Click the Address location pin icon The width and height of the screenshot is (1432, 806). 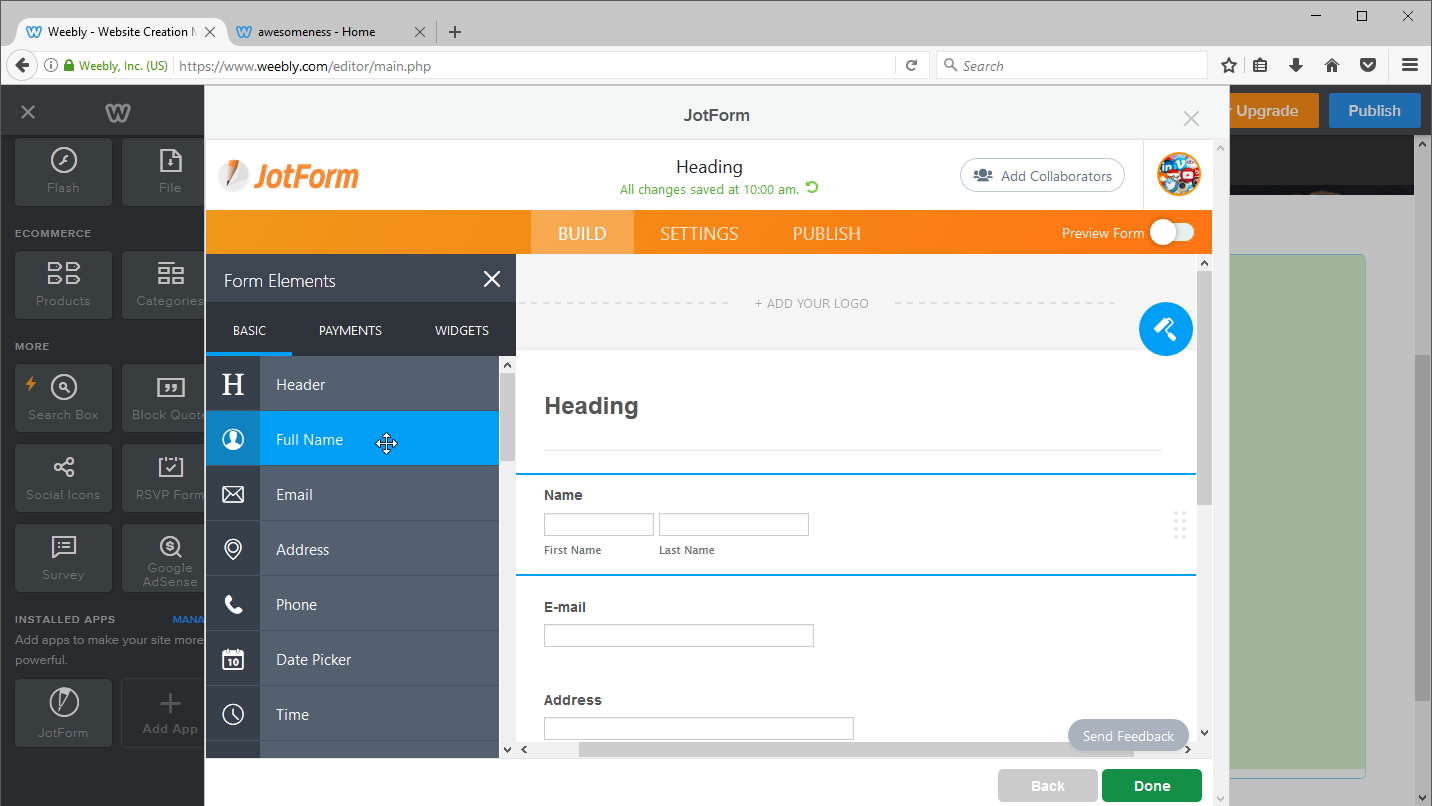[x=232, y=548]
